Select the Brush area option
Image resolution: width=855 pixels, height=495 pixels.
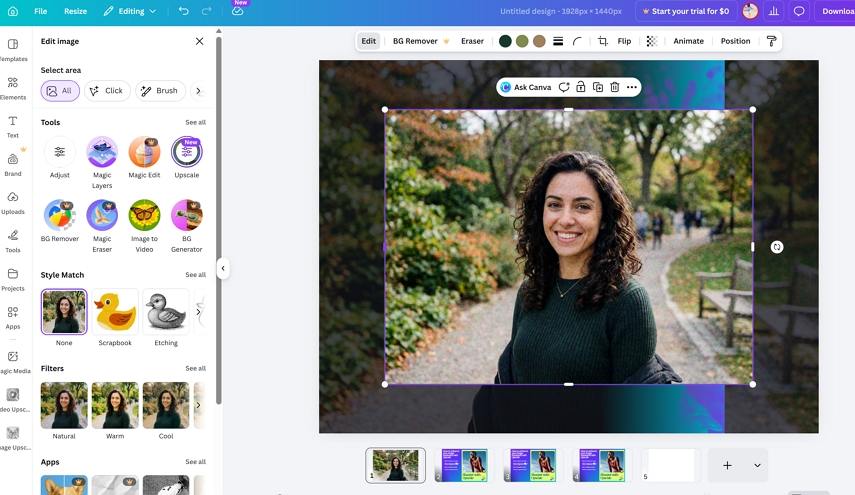[160, 90]
